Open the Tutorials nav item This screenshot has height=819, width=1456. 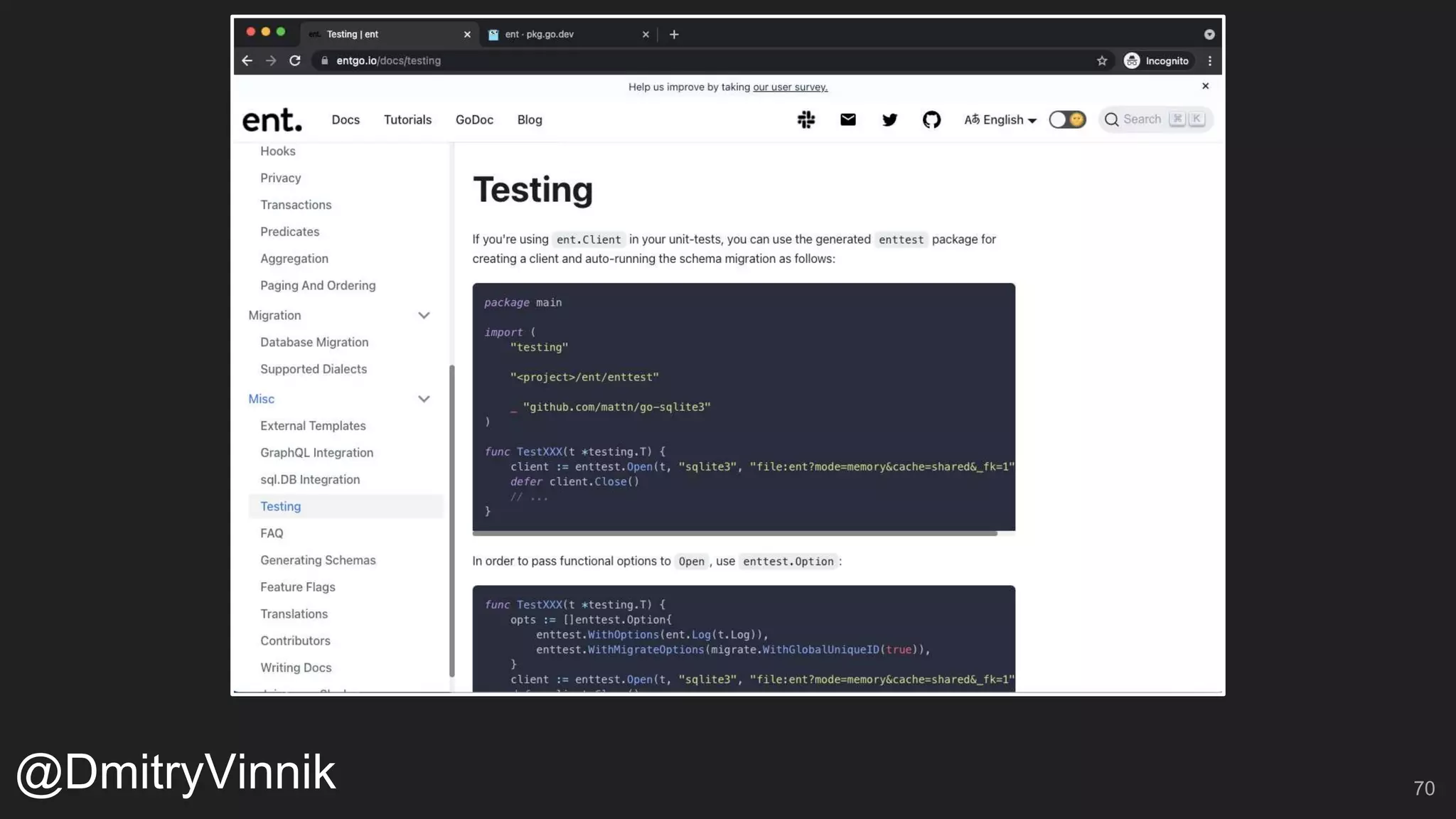point(407,119)
